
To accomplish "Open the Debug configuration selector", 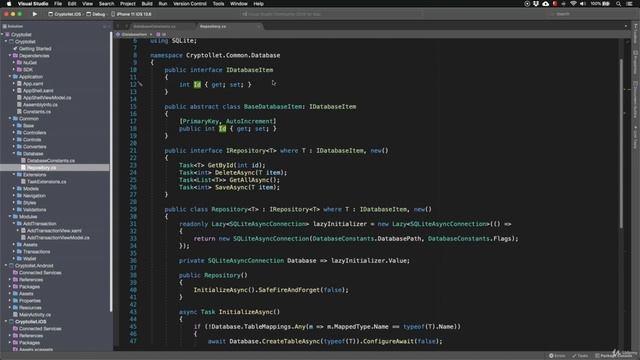I will (96, 14).
